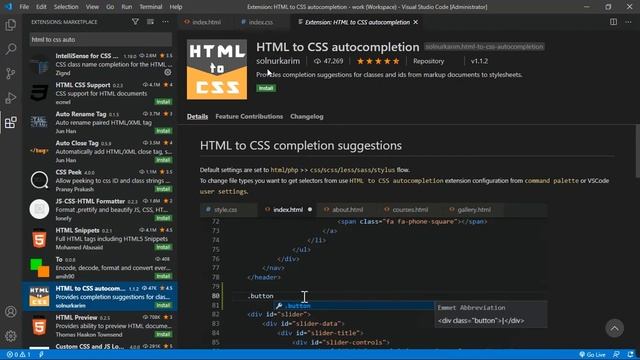Click the HTML to CSS extension logo
The image size is (640, 360).
coord(217,69)
